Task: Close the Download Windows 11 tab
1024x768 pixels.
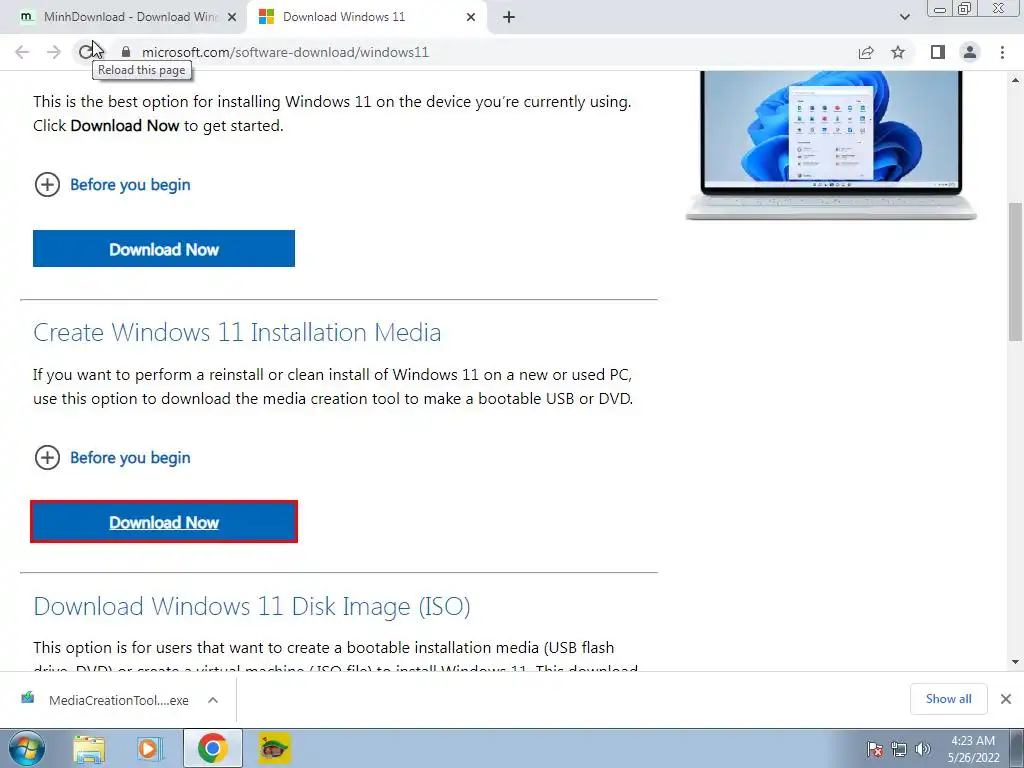Action: tap(471, 17)
